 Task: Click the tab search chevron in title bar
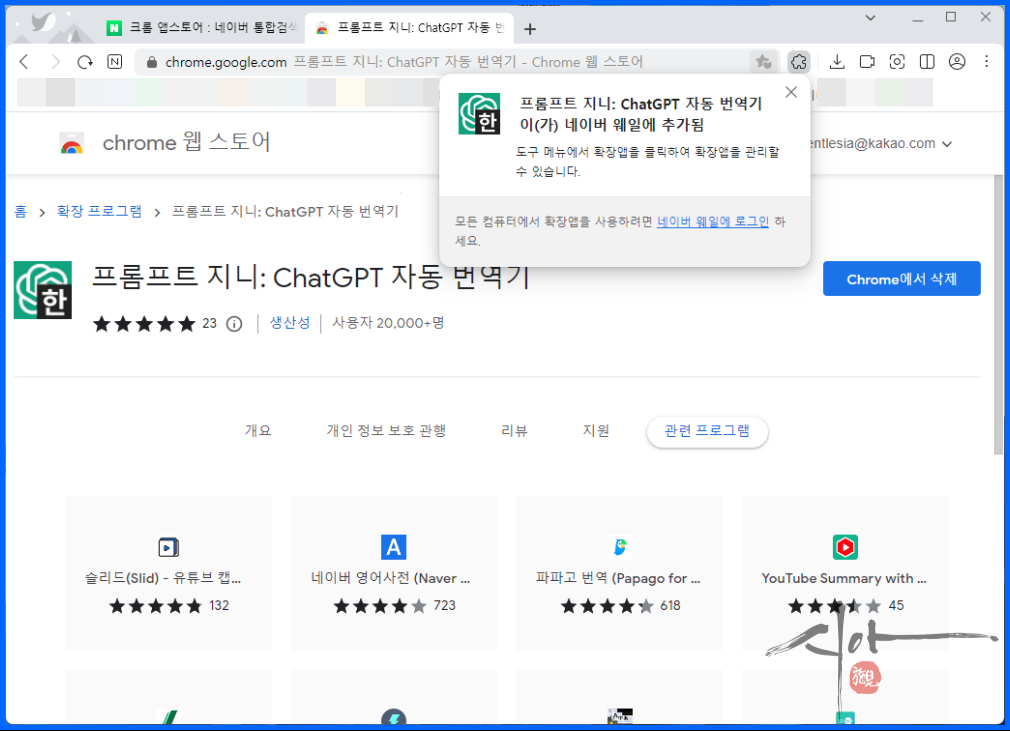(x=870, y=17)
